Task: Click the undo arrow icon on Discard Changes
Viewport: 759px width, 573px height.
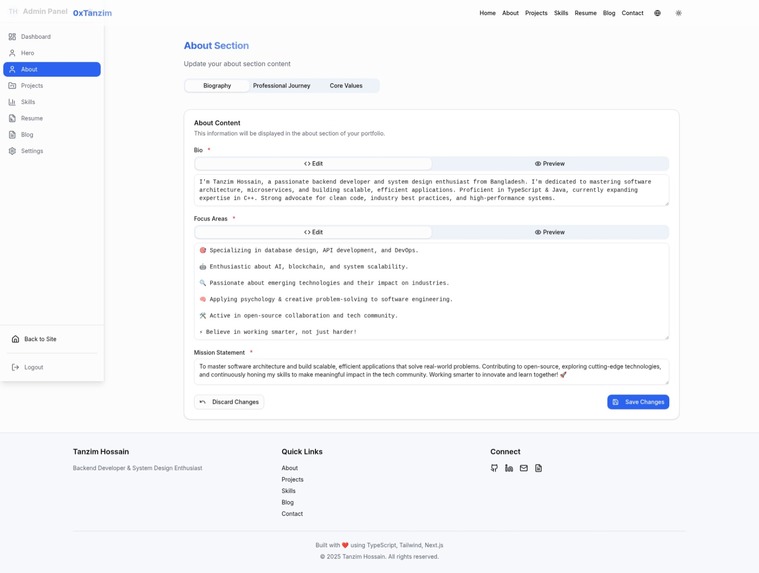Action: [203, 402]
